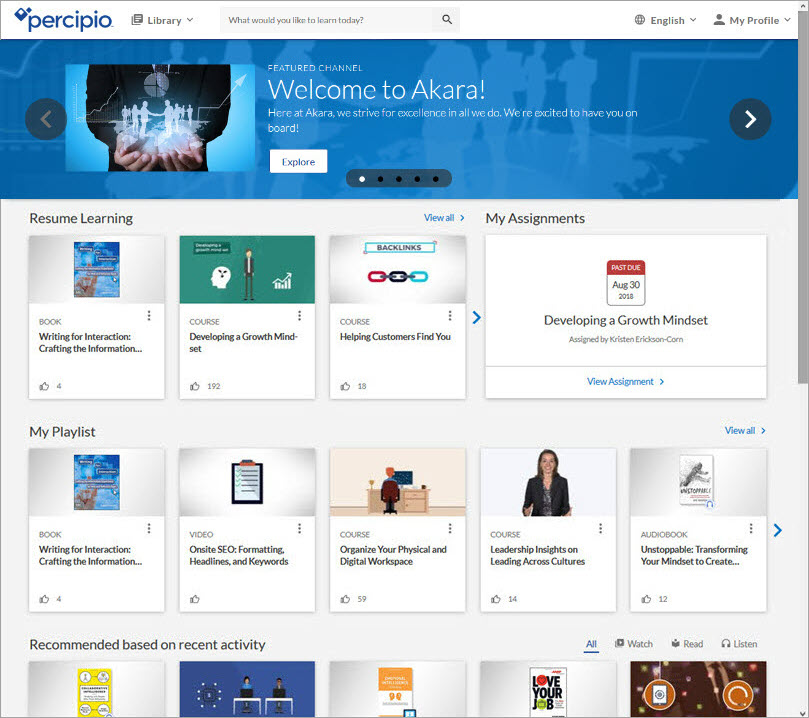Image resolution: width=809 pixels, height=718 pixels.
Task: Advance to next featured banner slide
Action: point(750,119)
